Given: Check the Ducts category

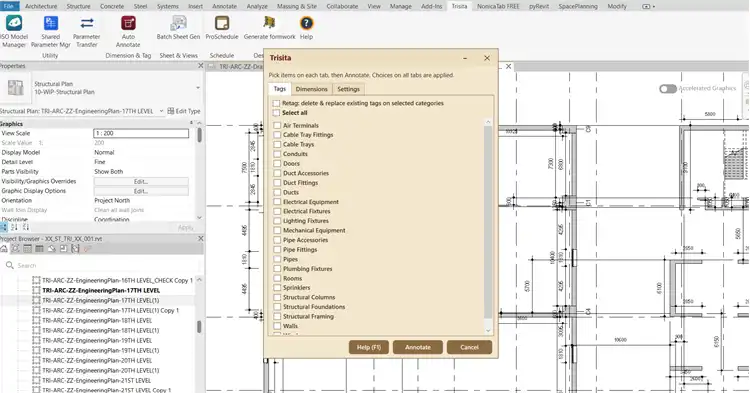Looking at the screenshot, I should [277, 192].
